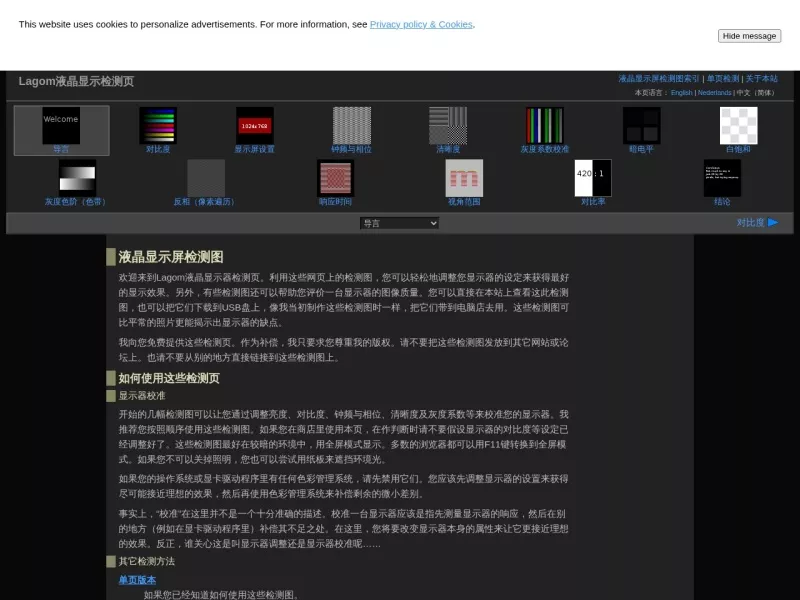Expand the 导言 page selector dropdown
800x600 pixels.
click(x=399, y=223)
